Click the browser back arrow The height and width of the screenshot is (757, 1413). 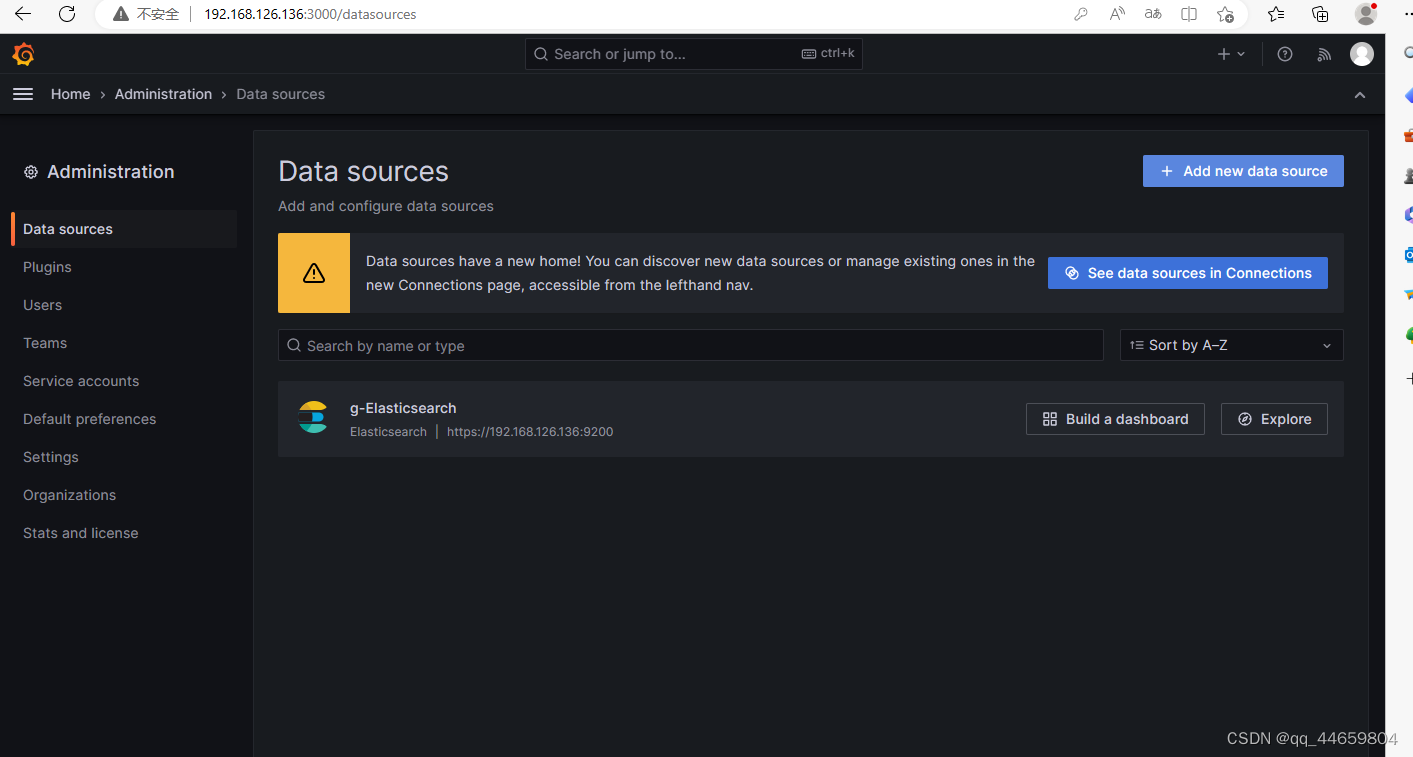tap(22, 14)
